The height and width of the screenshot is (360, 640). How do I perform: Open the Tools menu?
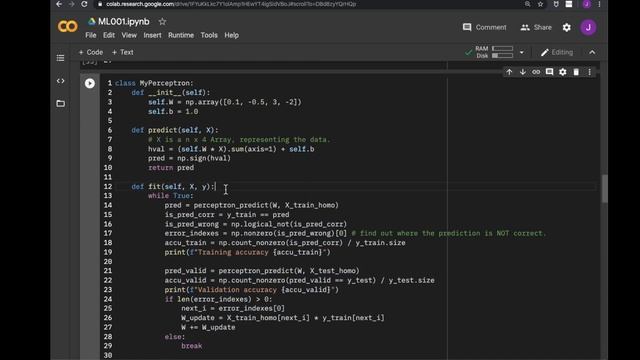coord(209,35)
